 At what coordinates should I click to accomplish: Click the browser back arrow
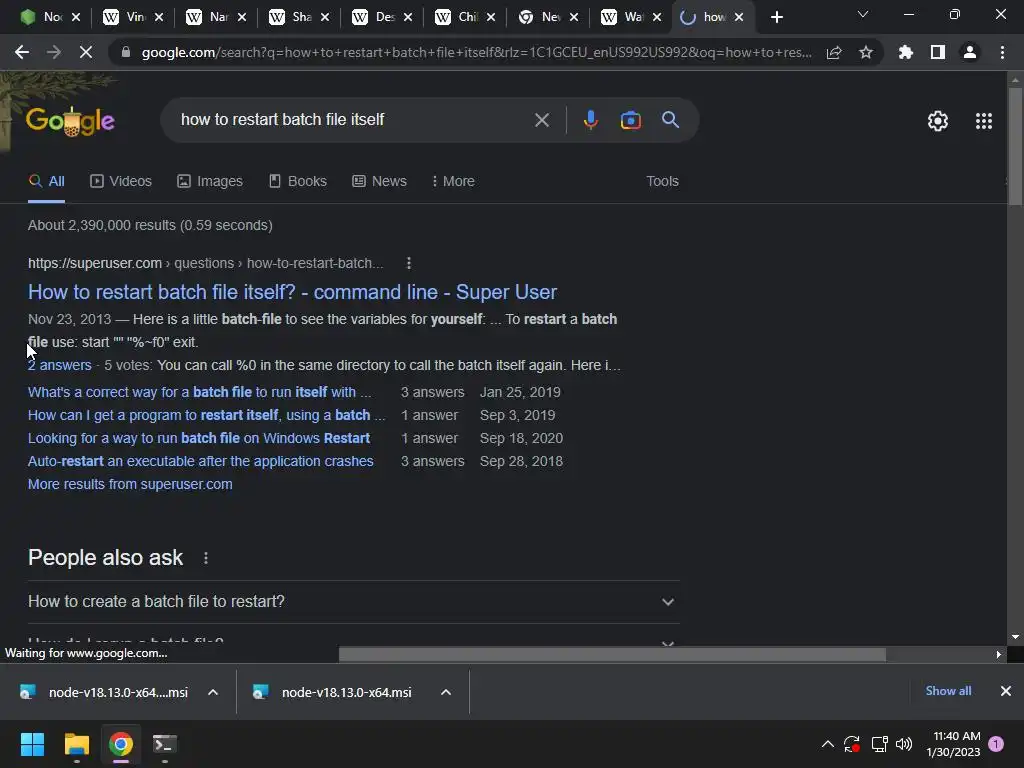point(22,52)
